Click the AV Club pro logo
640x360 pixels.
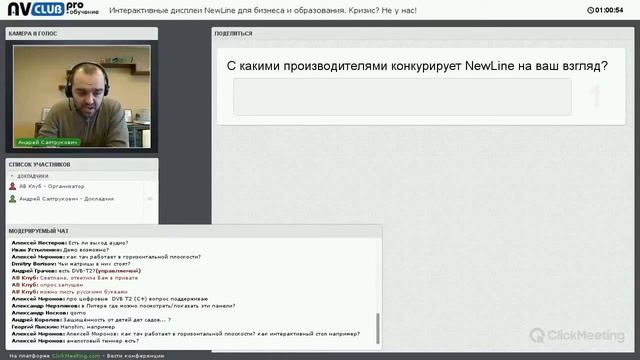(x=53, y=9)
